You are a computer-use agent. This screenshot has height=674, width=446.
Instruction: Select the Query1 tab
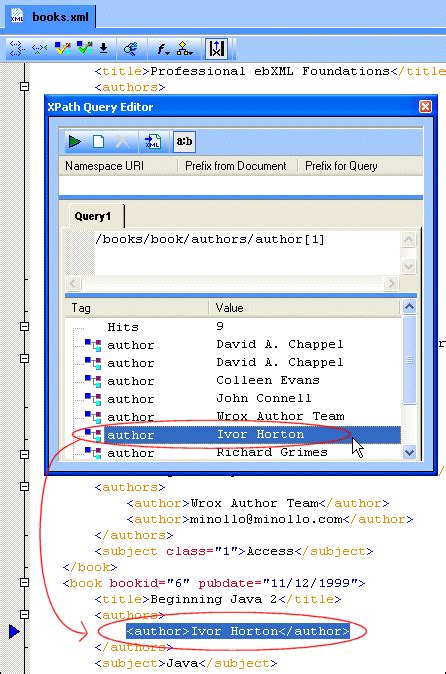tap(93, 216)
